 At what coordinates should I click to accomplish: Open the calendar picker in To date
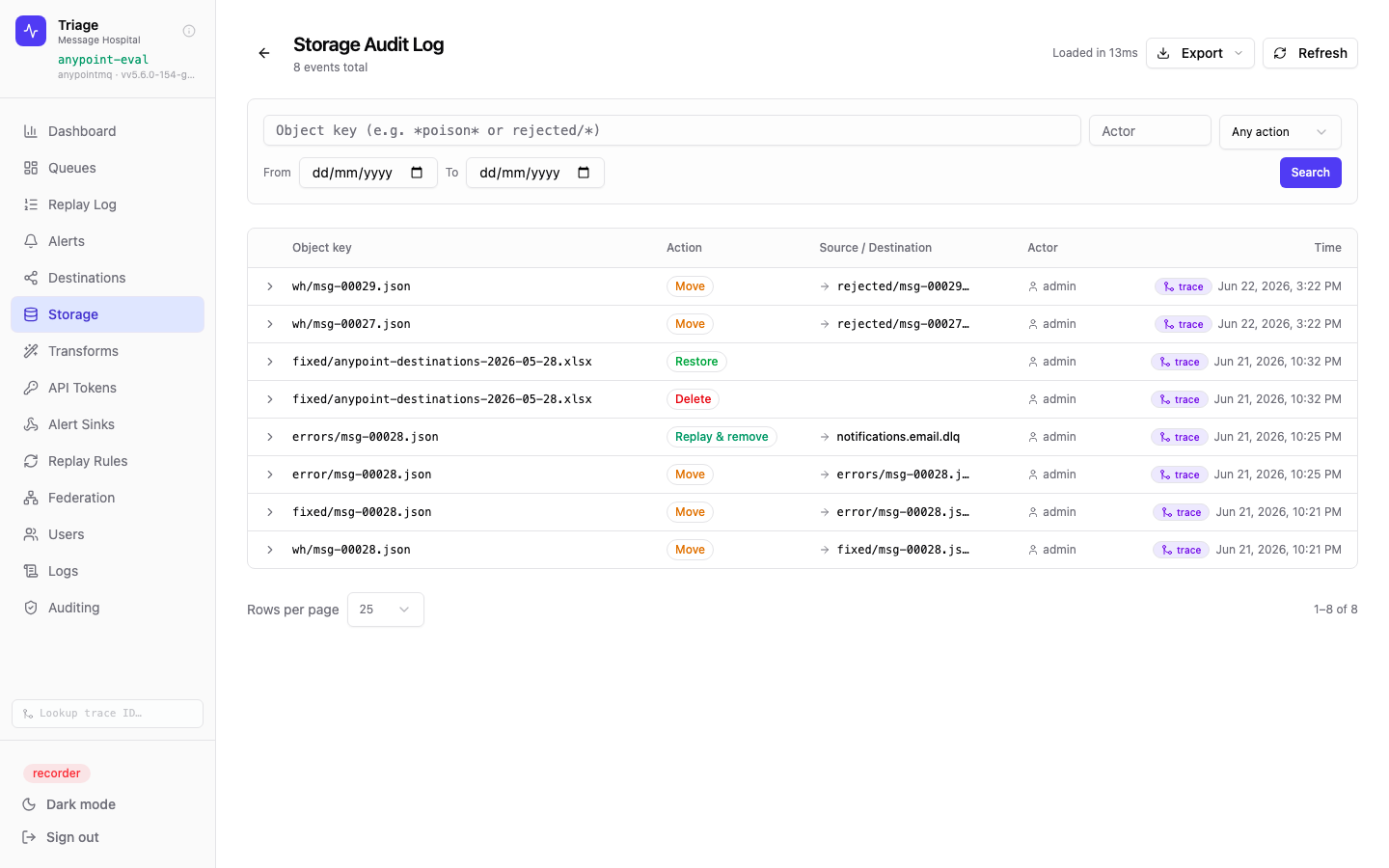pos(584,173)
